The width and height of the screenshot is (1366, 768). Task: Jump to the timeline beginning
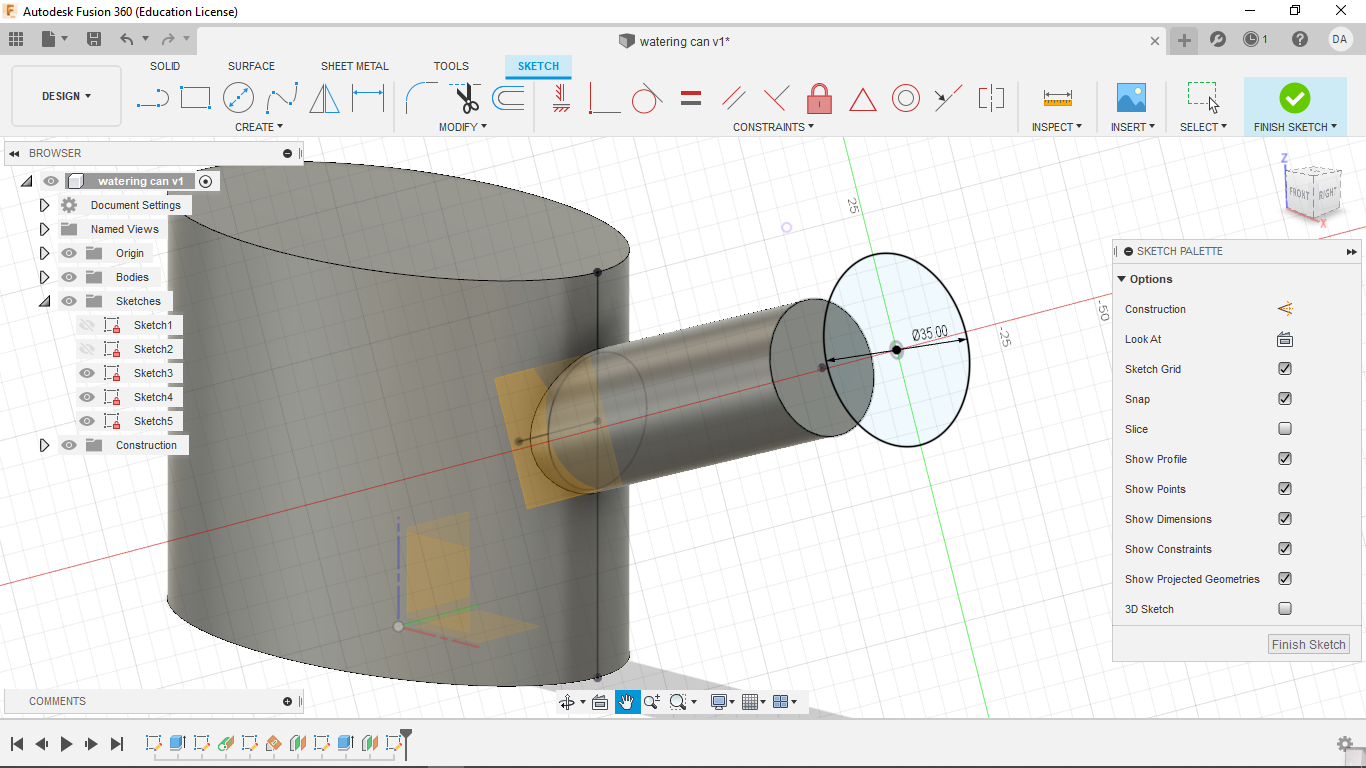click(x=17, y=743)
